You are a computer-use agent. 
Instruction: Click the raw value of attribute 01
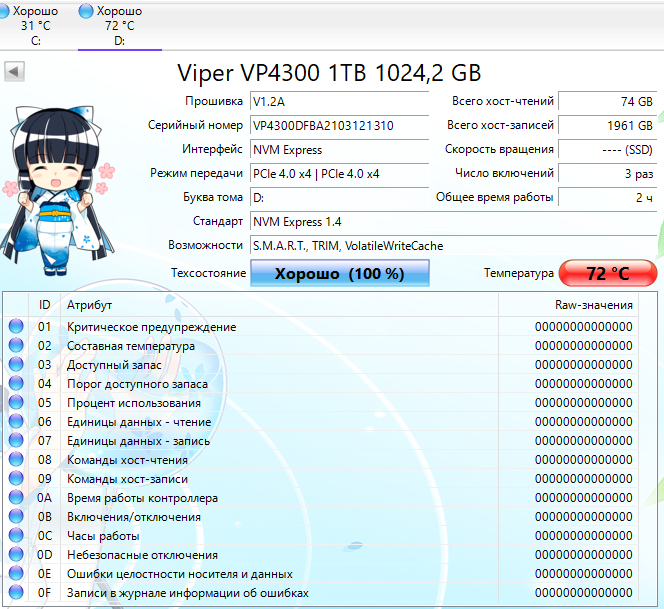pos(584,327)
